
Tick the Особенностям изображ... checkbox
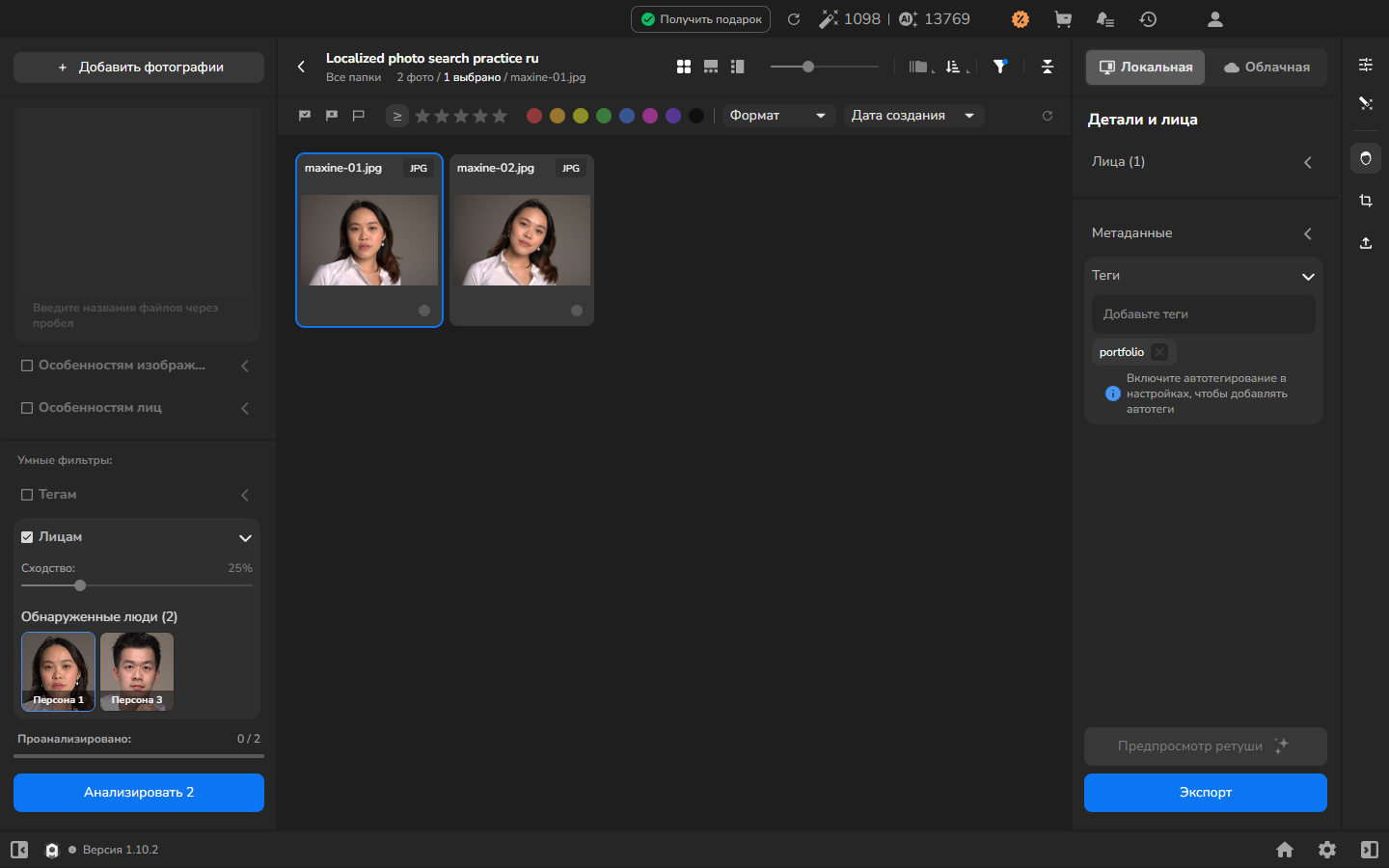27,366
